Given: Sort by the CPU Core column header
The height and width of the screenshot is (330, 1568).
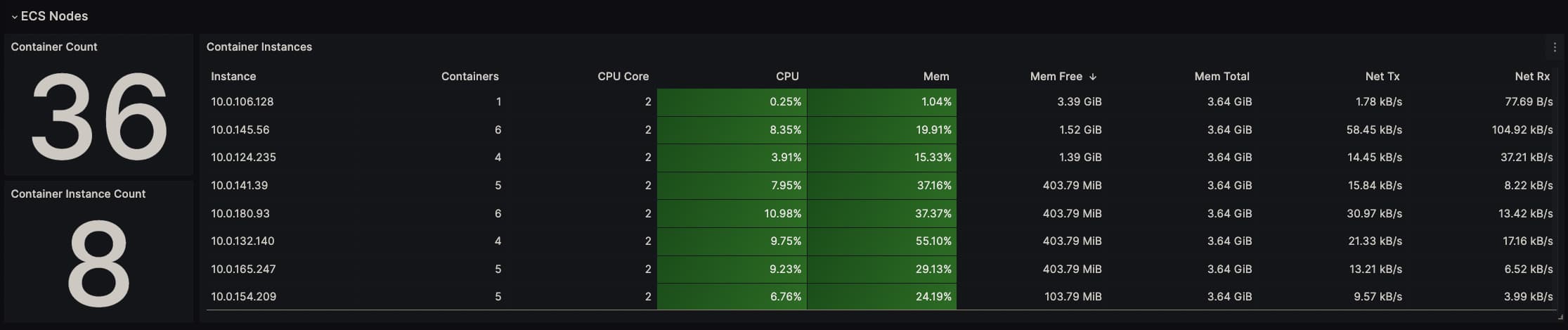Looking at the screenshot, I should (x=623, y=76).
